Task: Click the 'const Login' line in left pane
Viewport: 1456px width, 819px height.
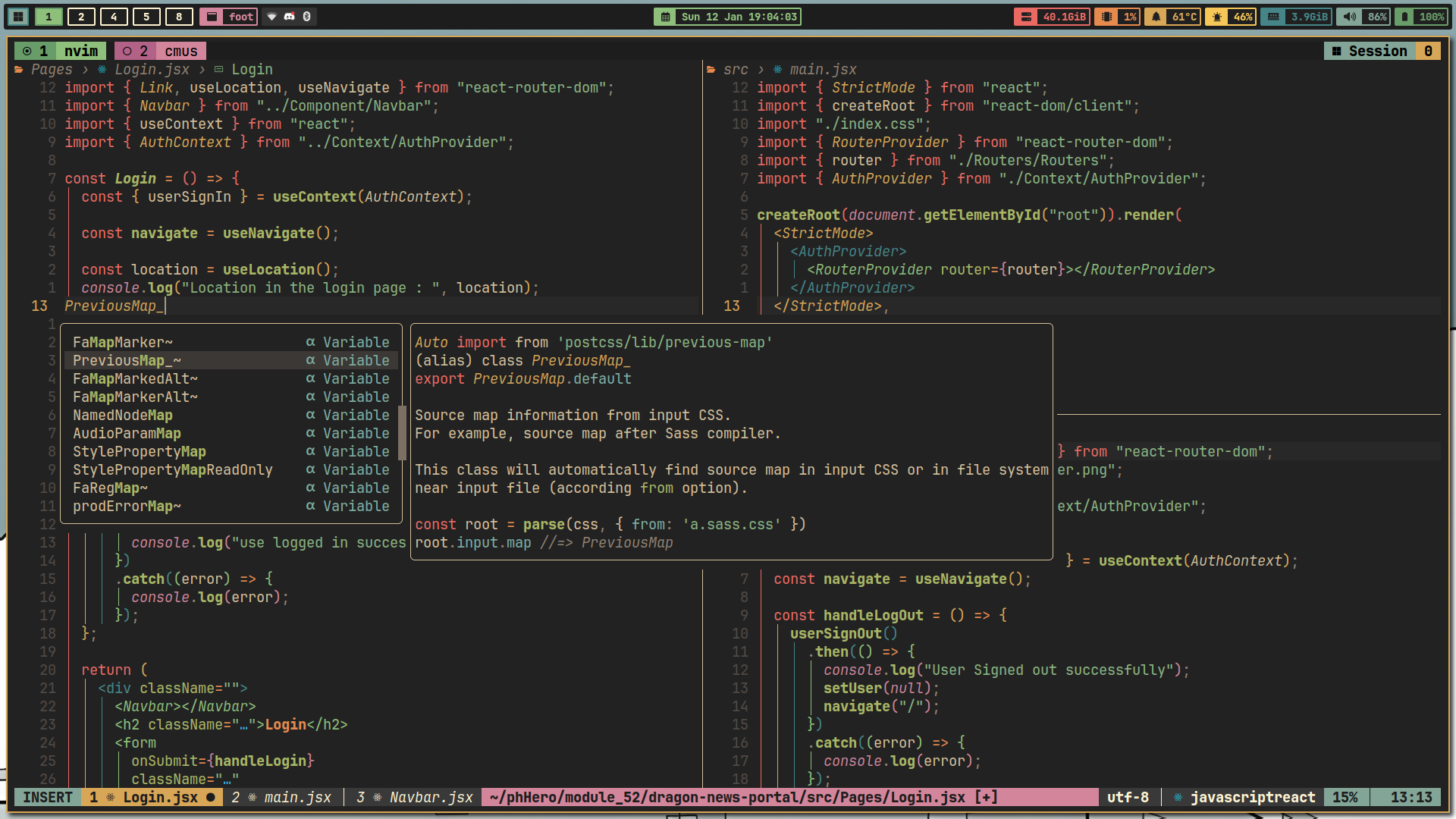Action: tap(152, 179)
